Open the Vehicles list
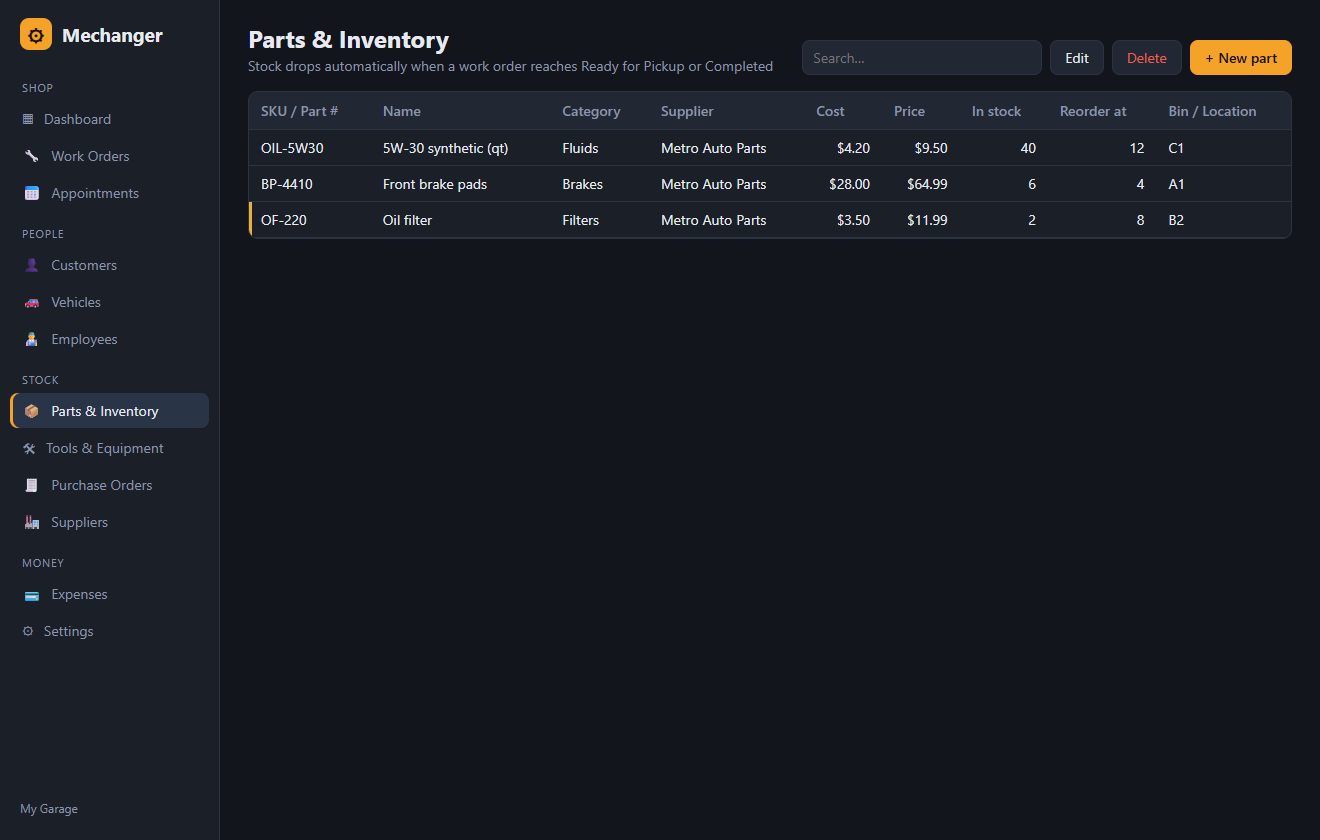The width and height of the screenshot is (1320, 840). [x=110, y=302]
